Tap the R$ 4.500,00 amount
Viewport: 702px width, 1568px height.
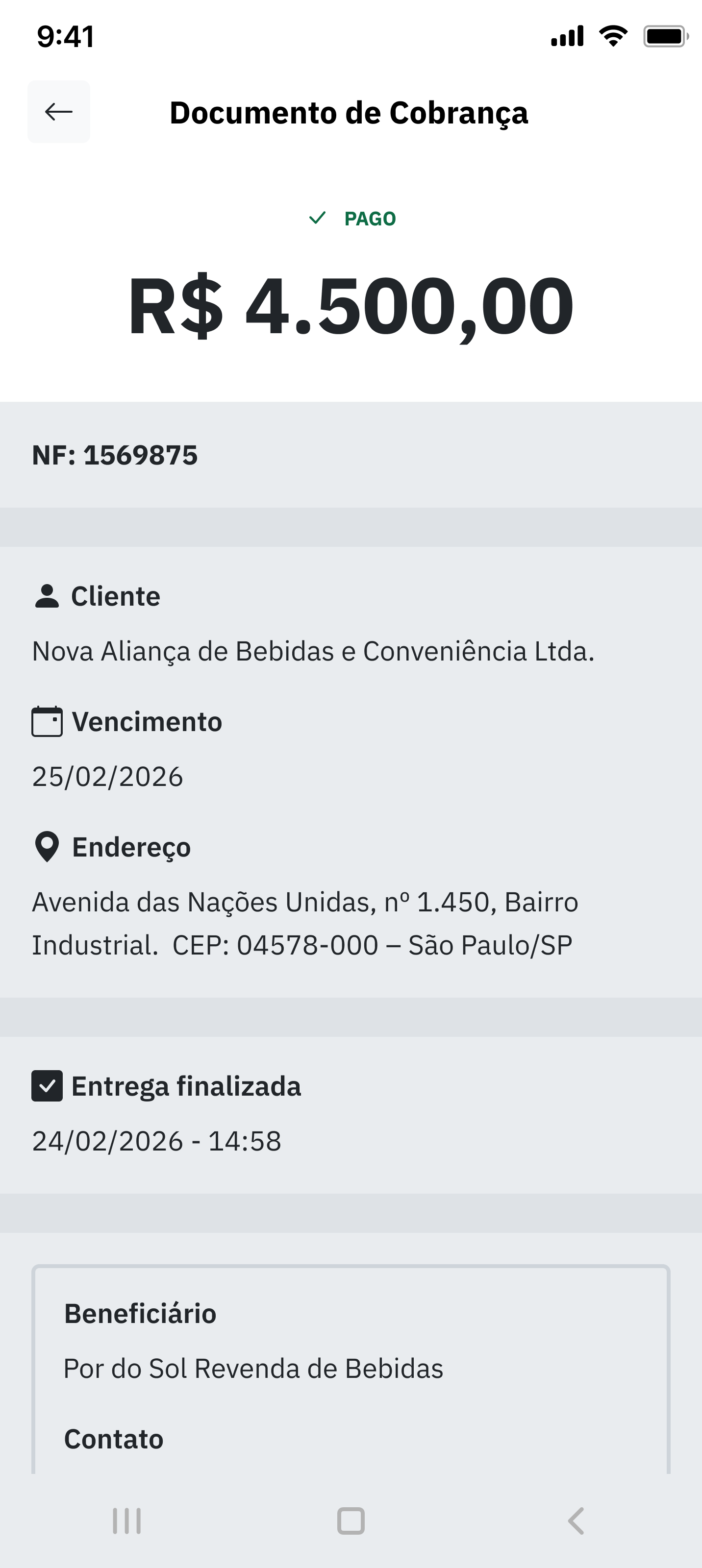pos(351,306)
